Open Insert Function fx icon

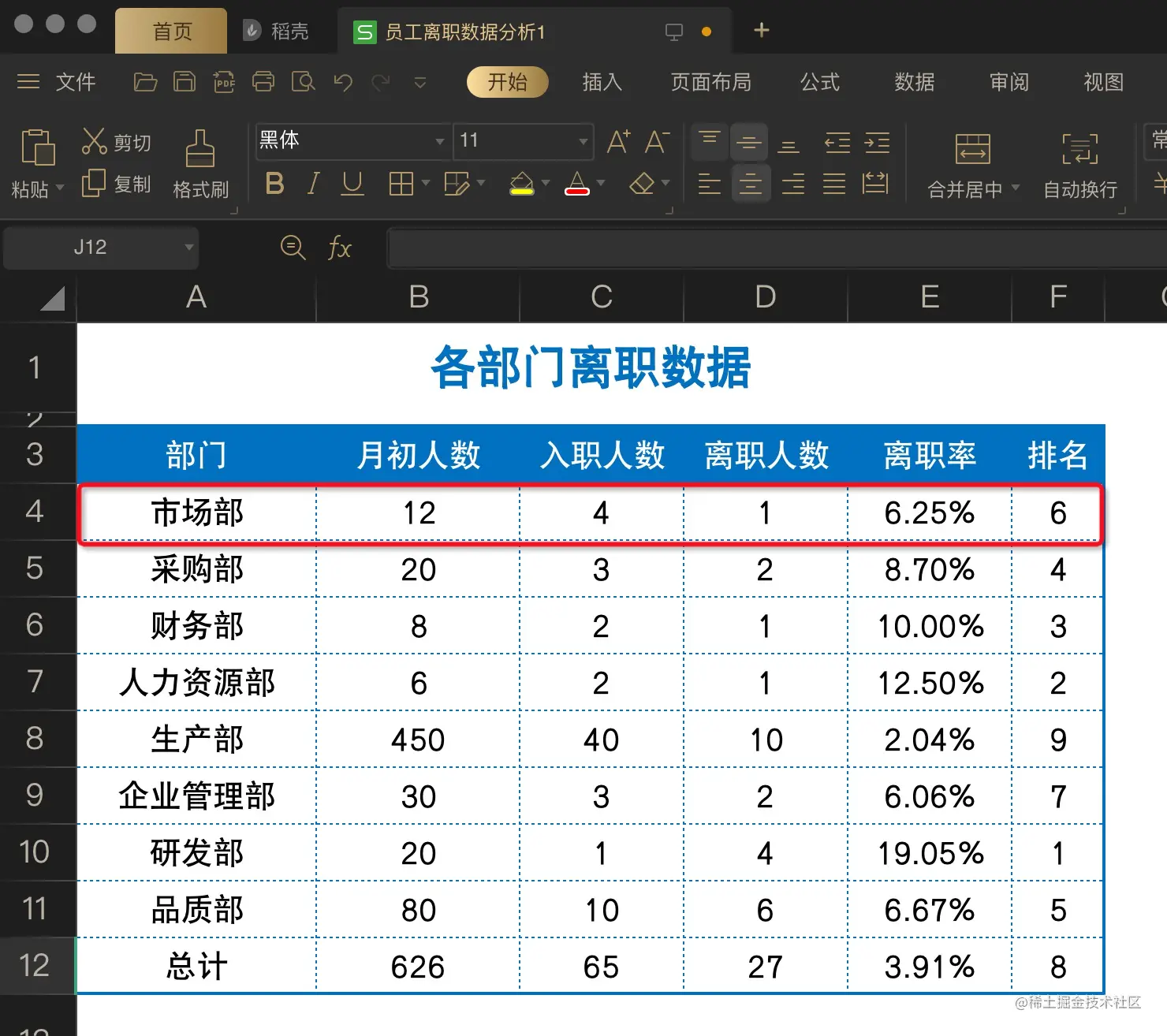point(339,248)
